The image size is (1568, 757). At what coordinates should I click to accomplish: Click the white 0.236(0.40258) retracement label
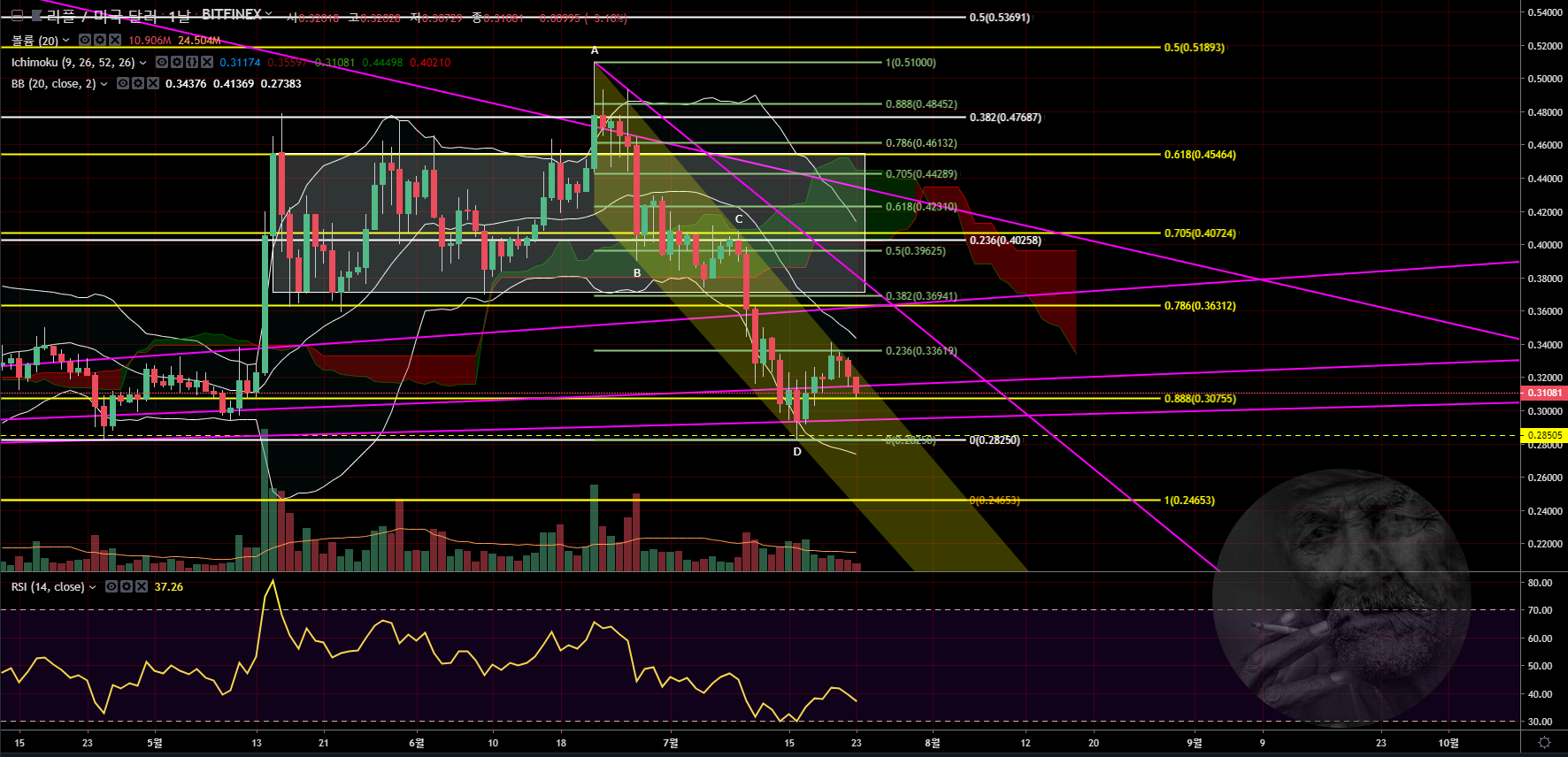[x=1005, y=241]
